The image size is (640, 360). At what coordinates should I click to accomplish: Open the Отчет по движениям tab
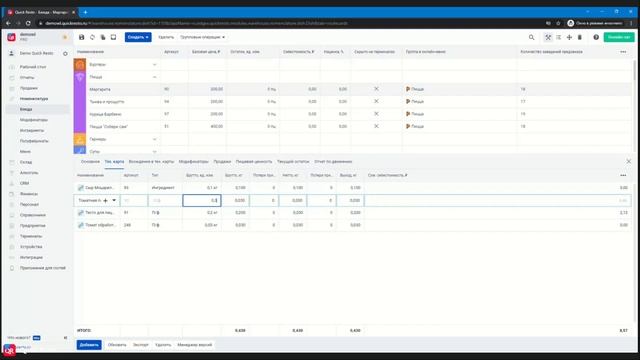click(x=333, y=162)
